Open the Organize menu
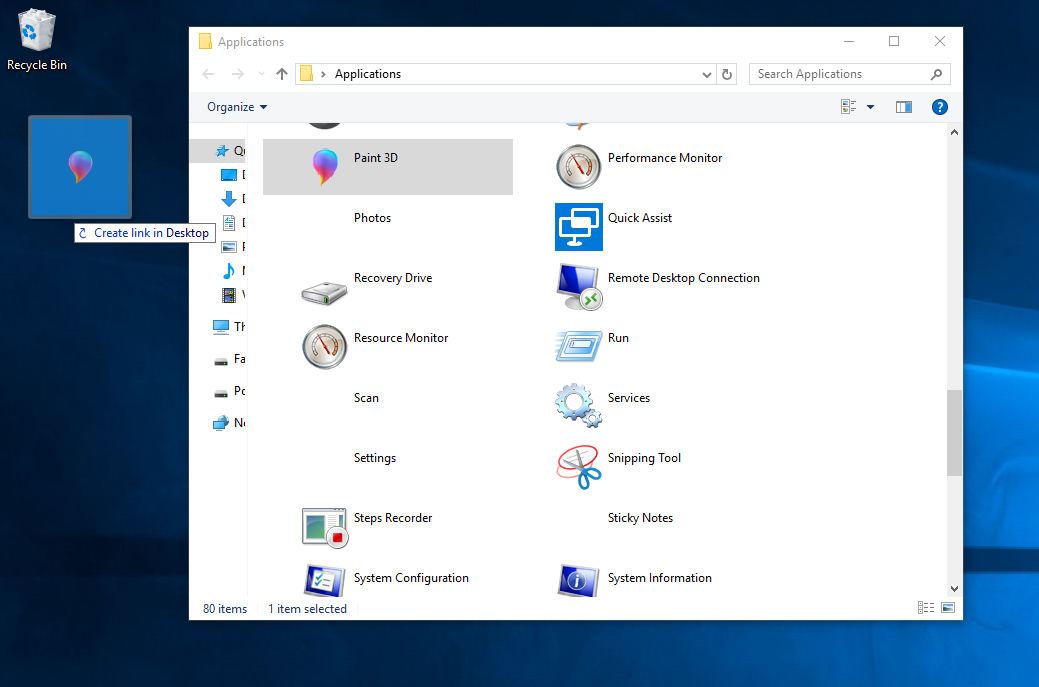Image resolution: width=1039 pixels, height=687 pixels. click(x=237, y=107)
